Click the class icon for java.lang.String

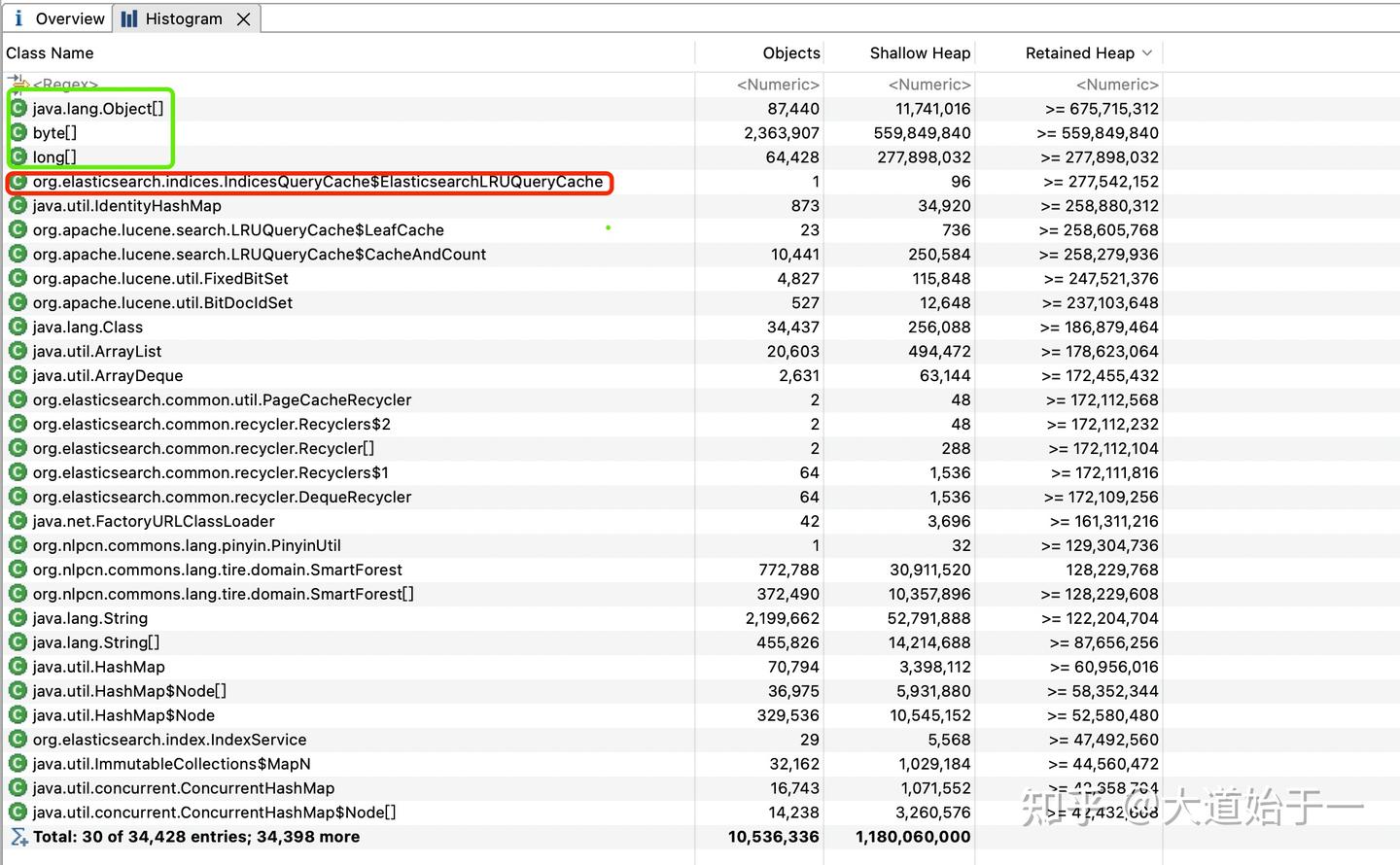(x=17, y=618)
